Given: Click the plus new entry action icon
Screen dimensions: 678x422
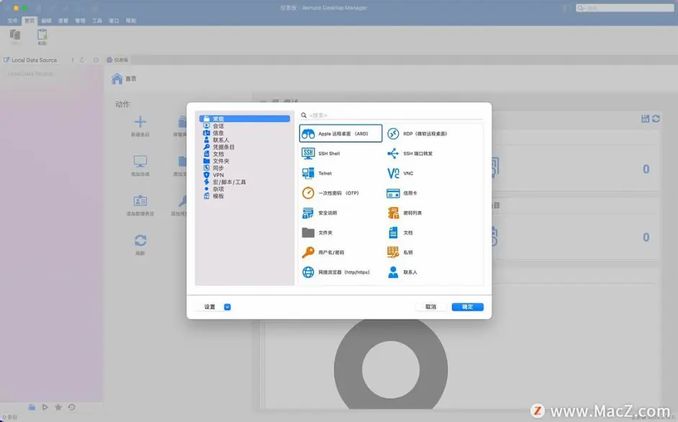Looking at the screenshot, I should coord(140,122).
